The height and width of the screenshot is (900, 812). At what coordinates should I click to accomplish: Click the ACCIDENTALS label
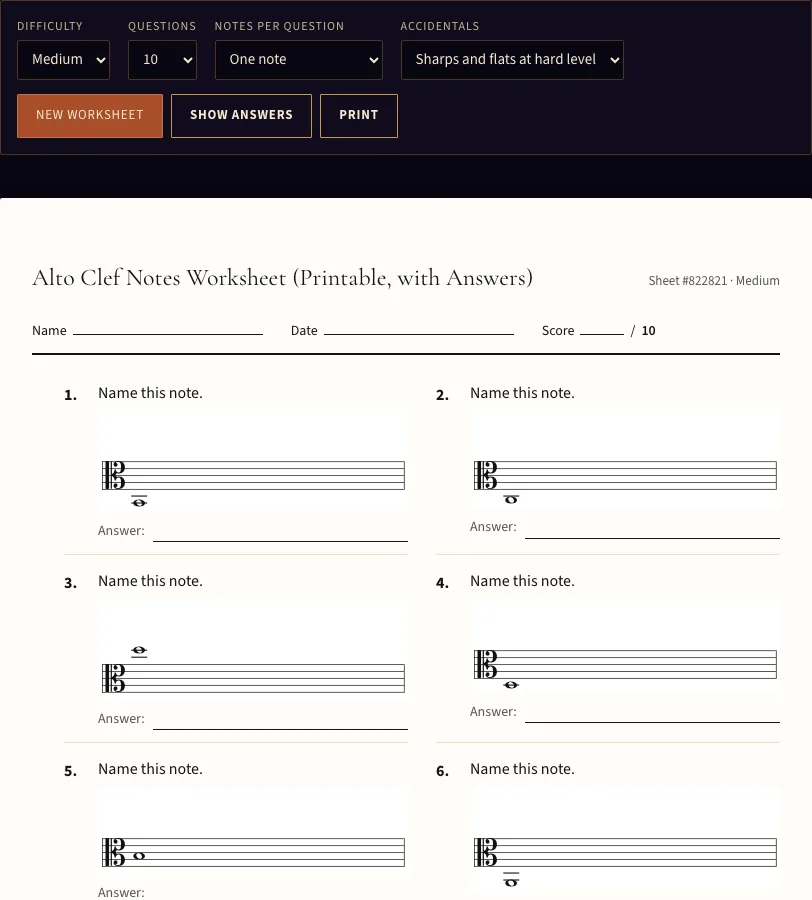(440, 26)
